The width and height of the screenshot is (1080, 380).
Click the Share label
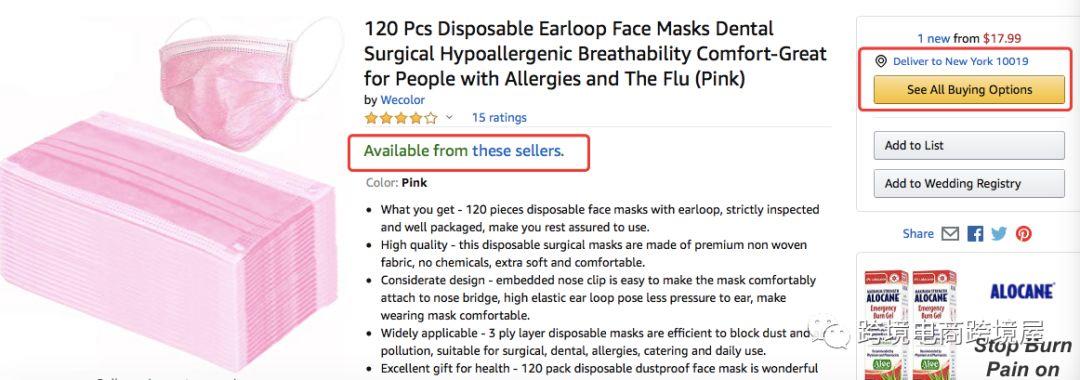pos(918,234)
